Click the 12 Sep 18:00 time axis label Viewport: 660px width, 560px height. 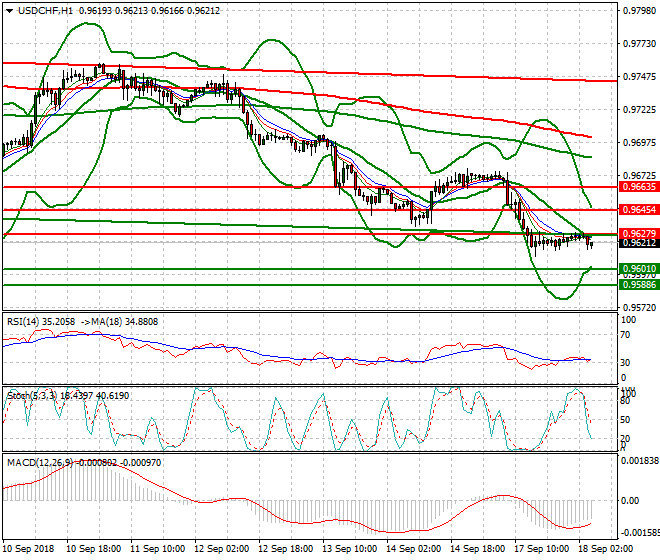[x=285, y=549]
